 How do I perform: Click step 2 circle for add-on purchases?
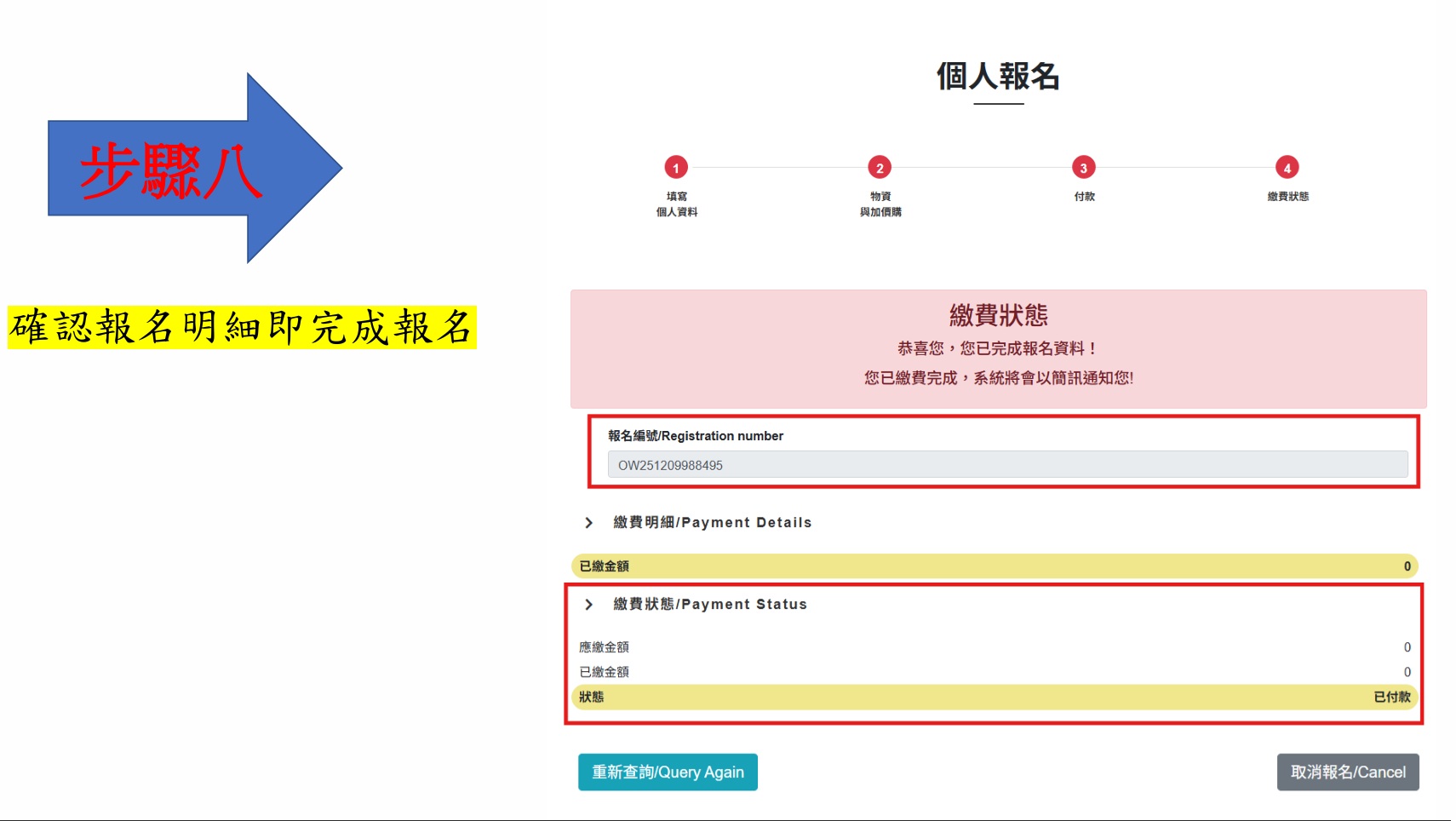[x=880, y=168]
